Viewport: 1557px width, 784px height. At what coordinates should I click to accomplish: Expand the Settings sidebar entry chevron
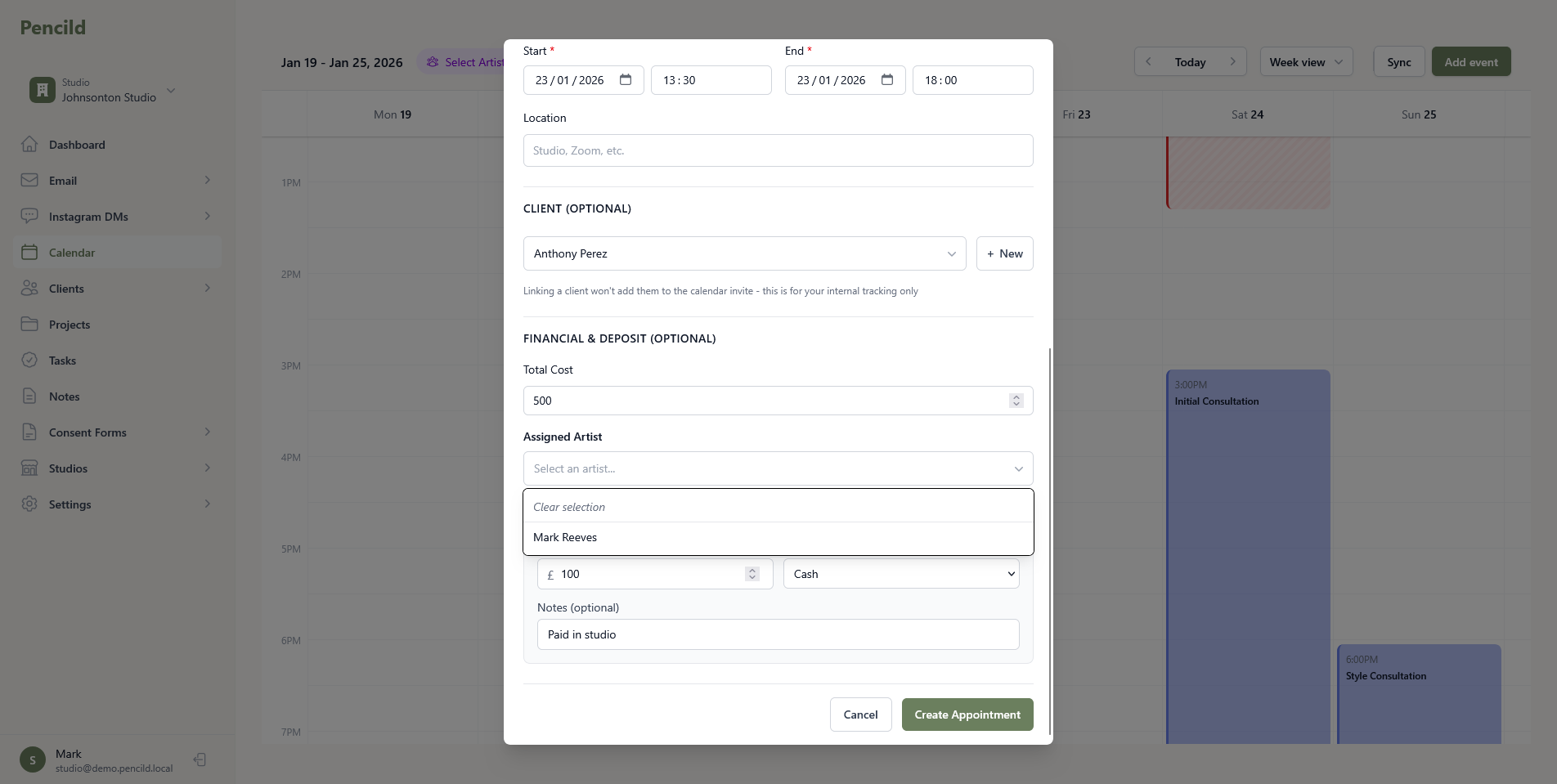click(x=207, y=504)
